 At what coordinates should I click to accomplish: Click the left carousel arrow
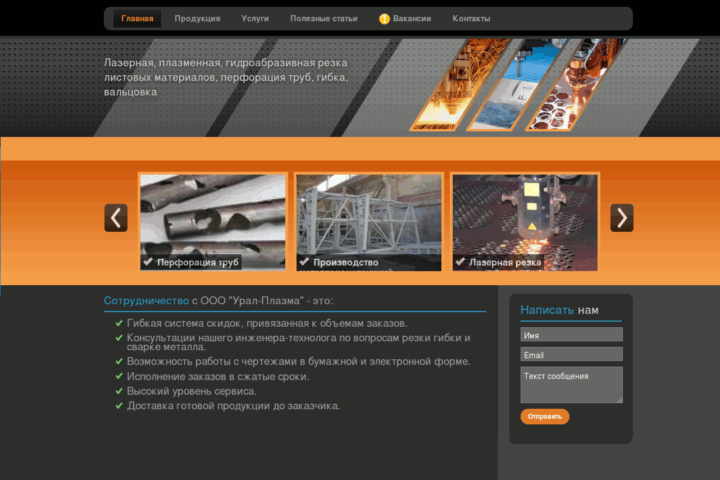click(x=116, y=218)
